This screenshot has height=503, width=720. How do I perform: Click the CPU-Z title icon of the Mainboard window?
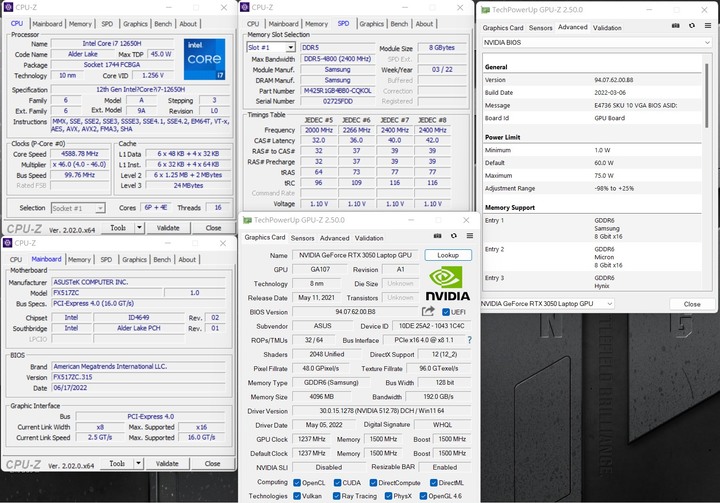7,243
